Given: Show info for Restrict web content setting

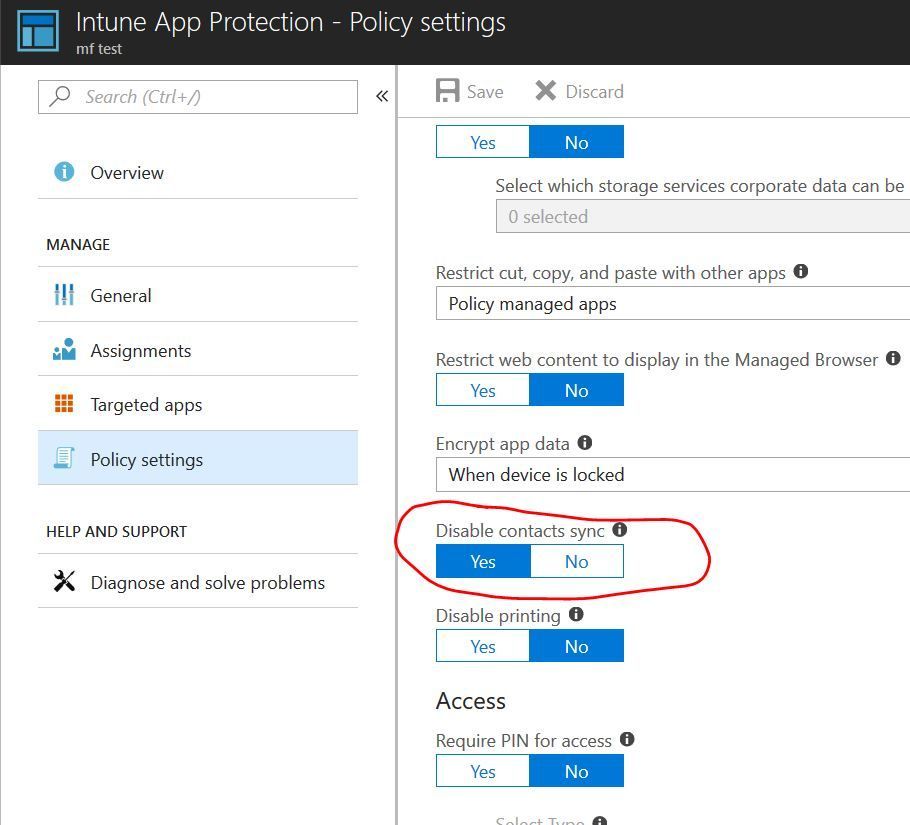Looking at the screenshot, I should [893, 358].
